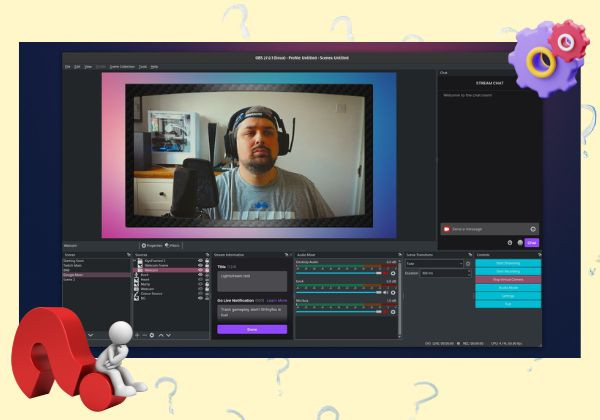Unmute the Mic/Aux speaker
Image resolution: width=600 pixels, height=420 pixels.
tap(386, 312)
